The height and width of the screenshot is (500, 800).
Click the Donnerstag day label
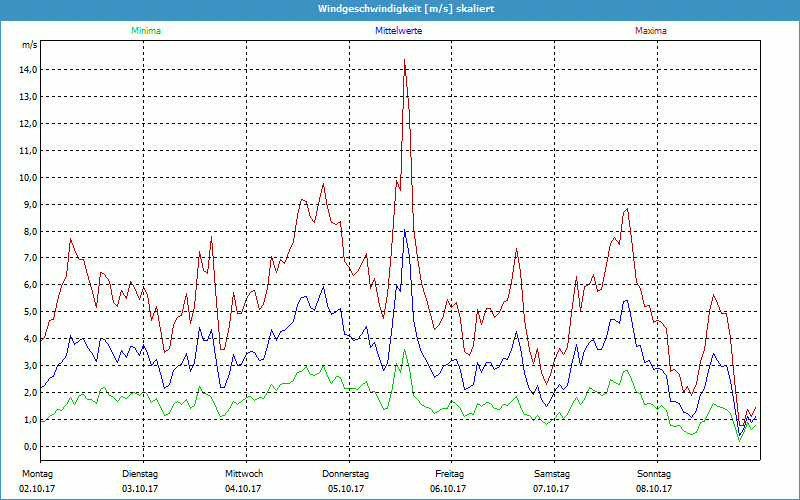(345, 474)
